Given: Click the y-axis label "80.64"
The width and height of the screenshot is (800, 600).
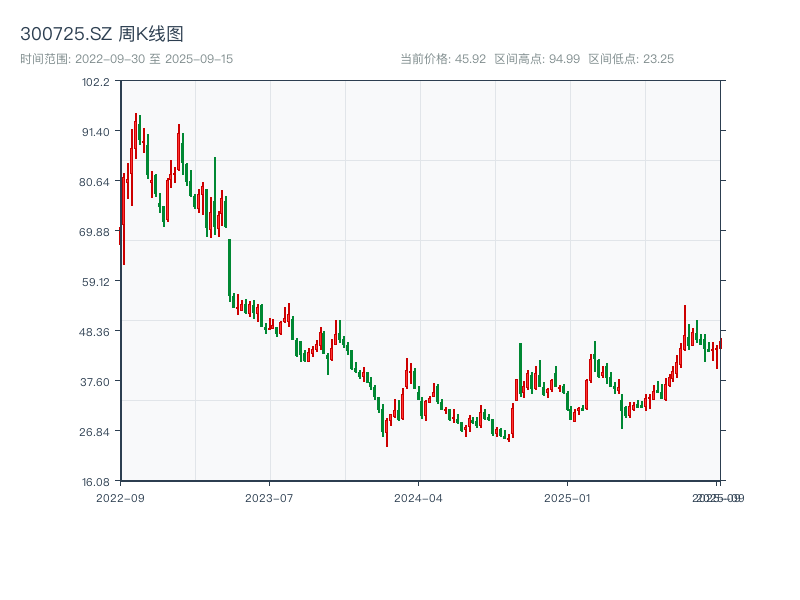Looking at the screenshot, I should (94, 182).
